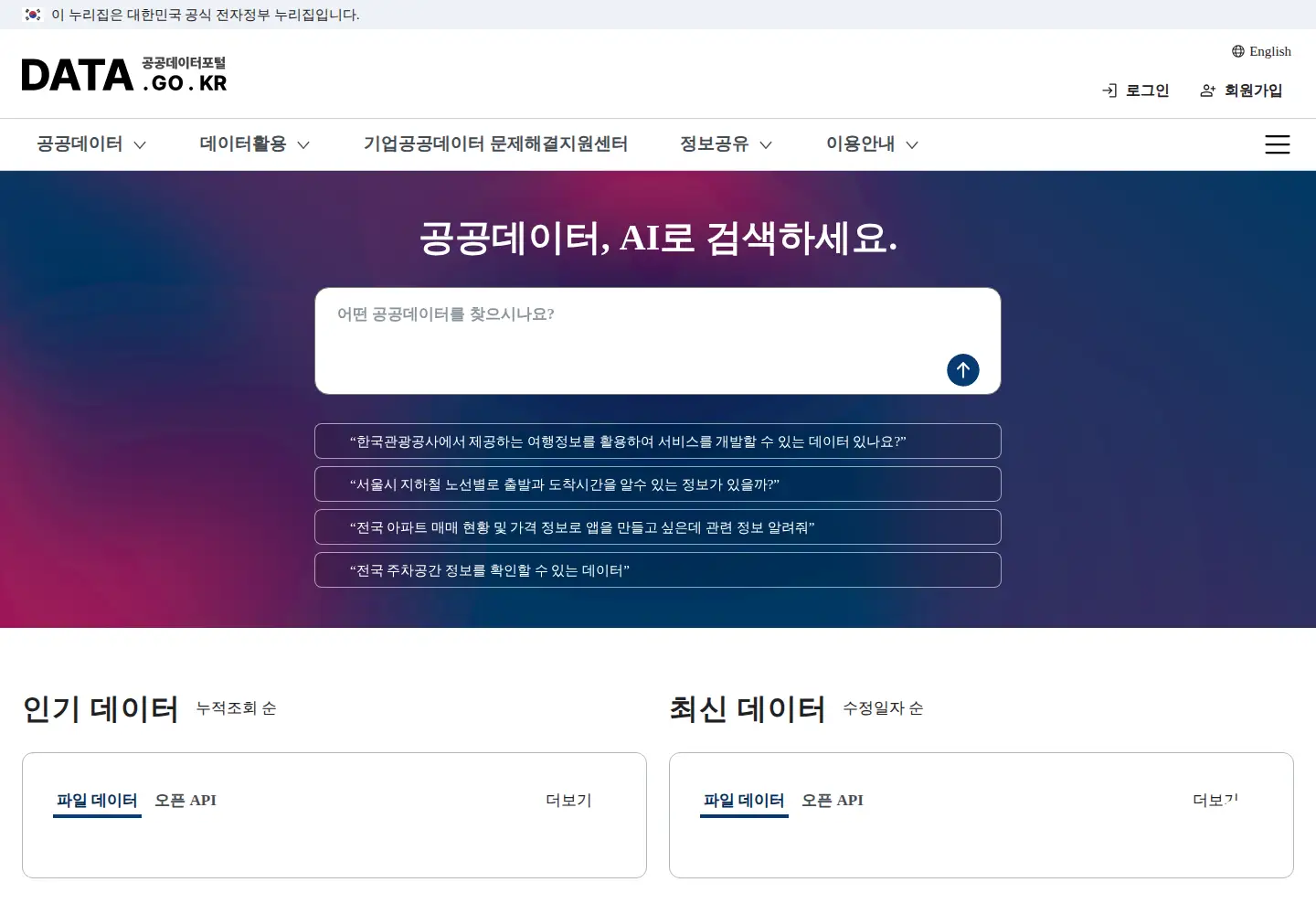The width and height of the screenshot is (1316, 914).
Task: Open the 로그인 login link
Action: (x=1136, y=90)
